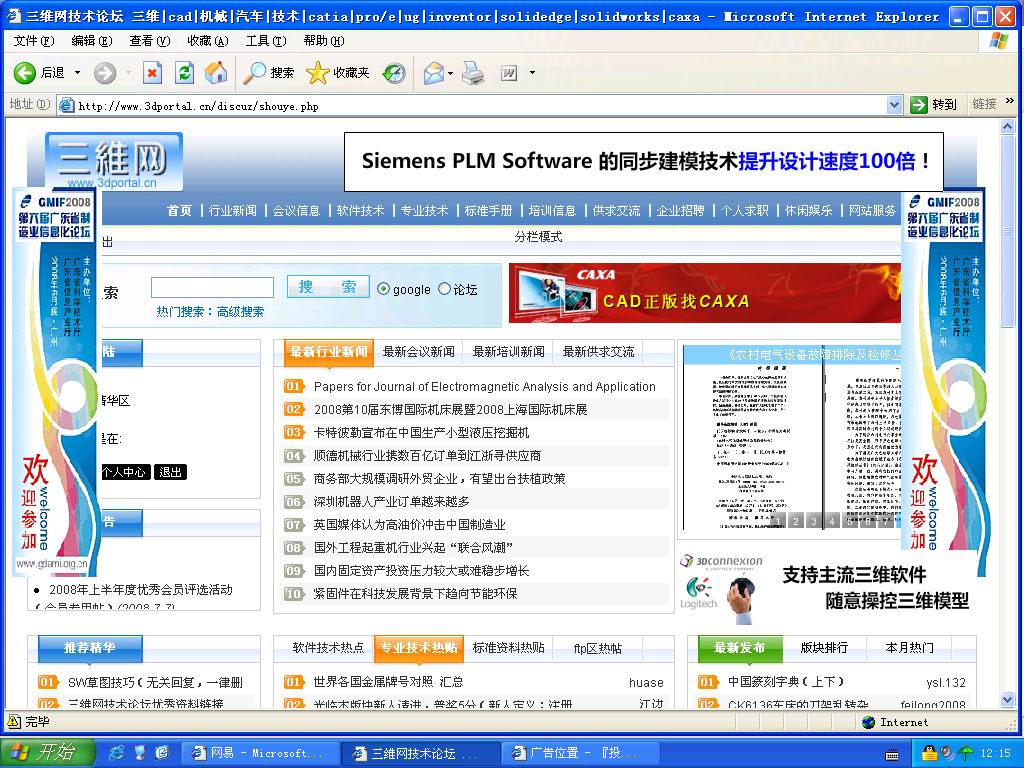The image size is (1024, 768).
Task: Switch to 网易 - Microsoft taskbar window
Action: click(x=259, y=753)
